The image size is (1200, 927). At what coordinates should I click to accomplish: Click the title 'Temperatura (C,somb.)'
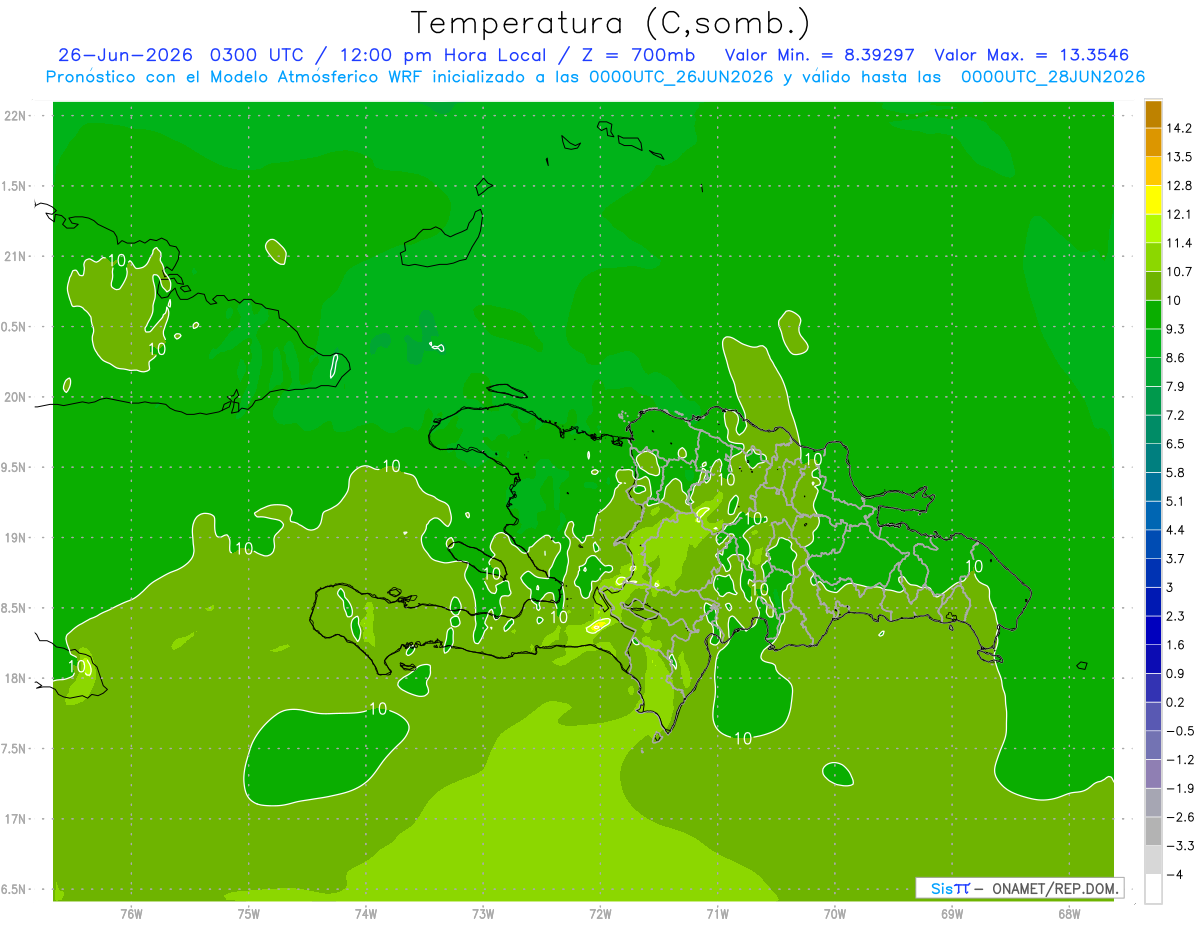[x=611, y=23]
